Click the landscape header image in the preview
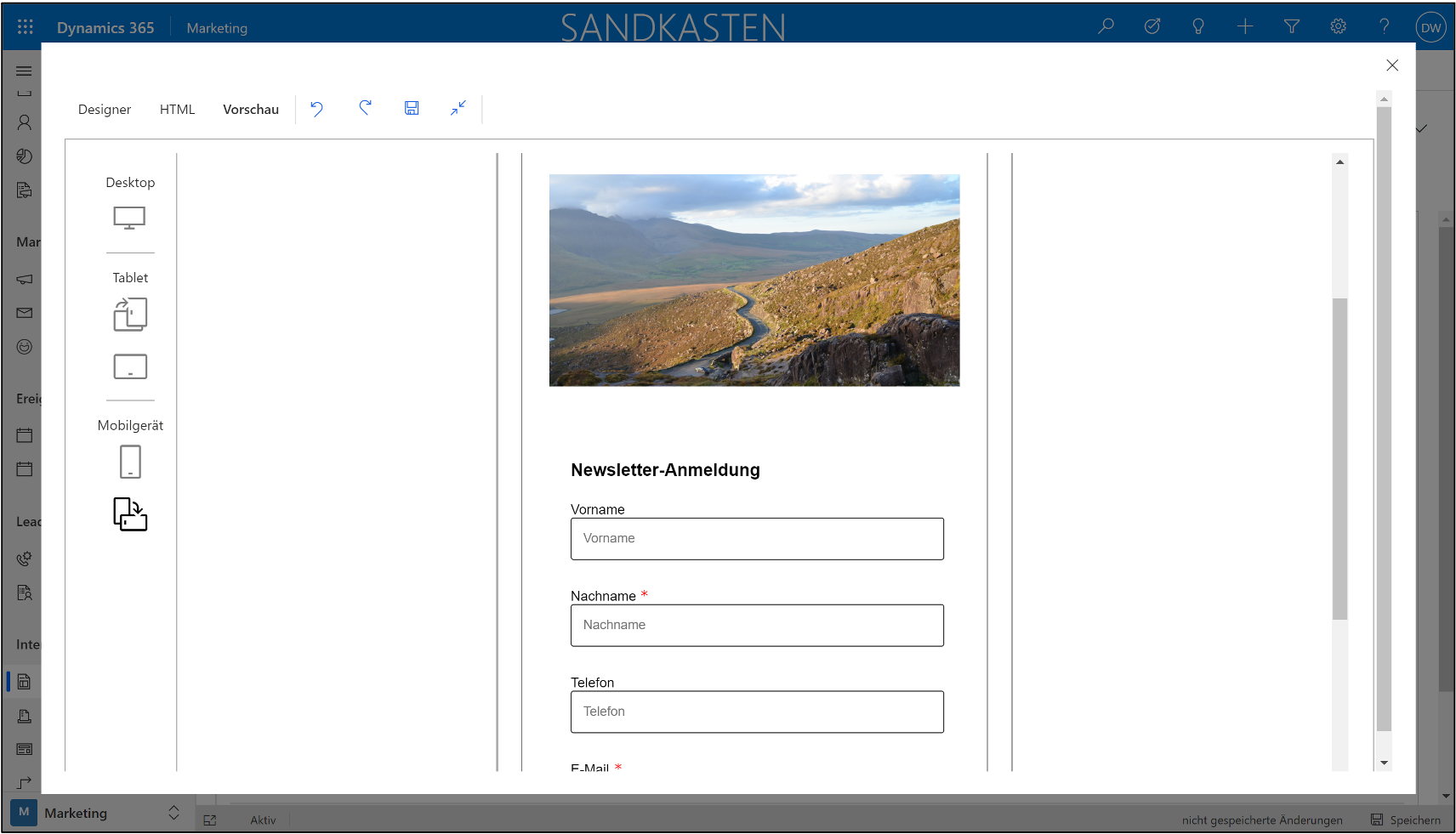The image size is (1456, 834). (x=754, y=281)
